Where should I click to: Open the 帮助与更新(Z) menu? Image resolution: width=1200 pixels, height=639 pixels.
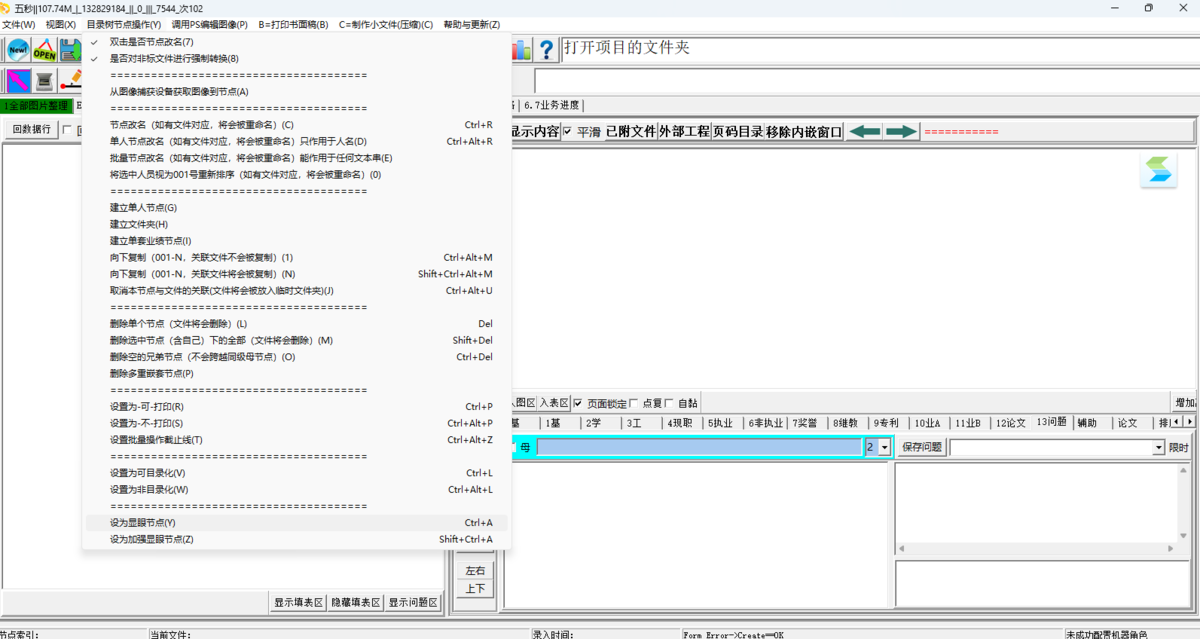472,24
